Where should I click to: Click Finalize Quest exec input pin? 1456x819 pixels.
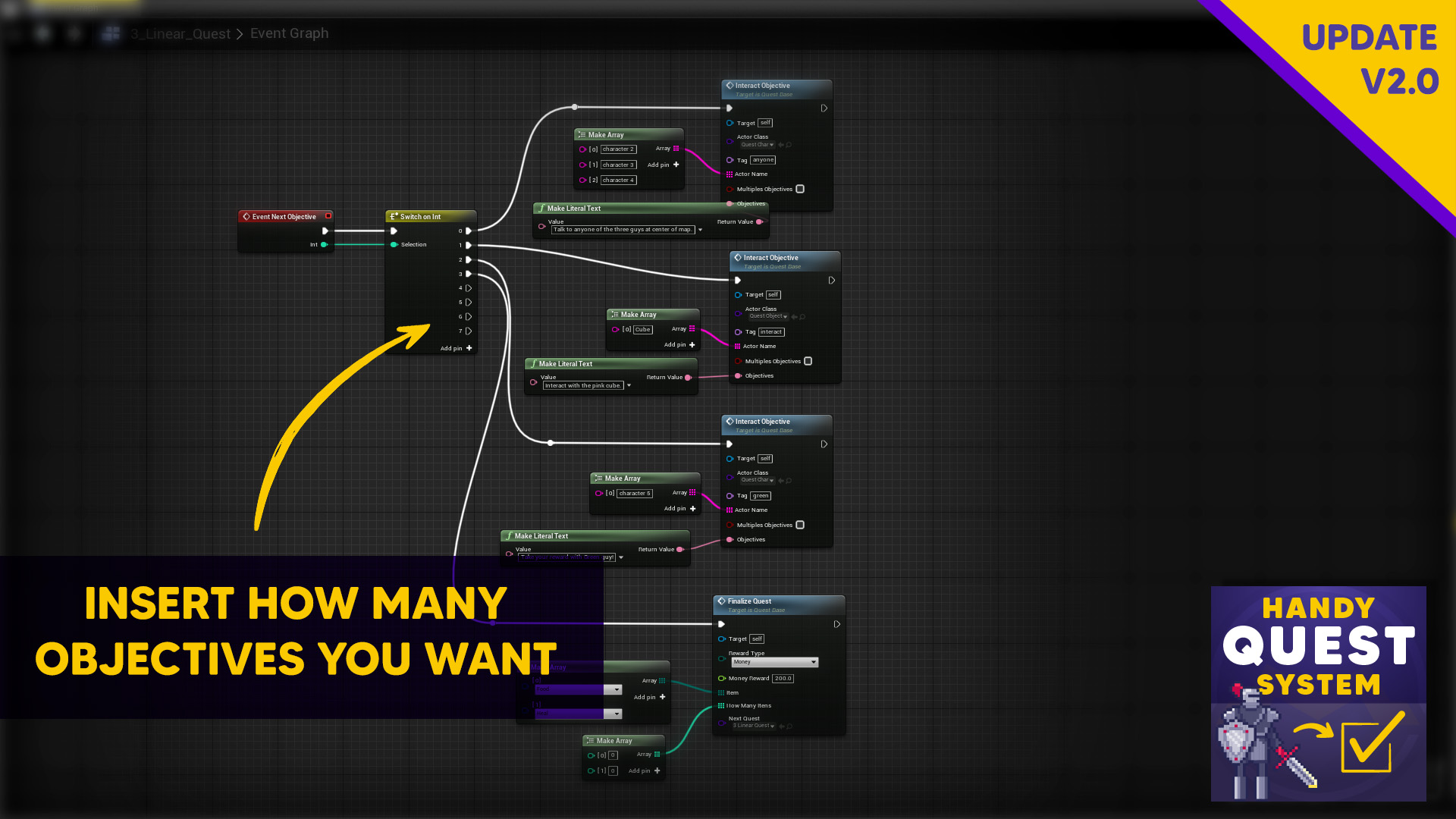[721, 624]
